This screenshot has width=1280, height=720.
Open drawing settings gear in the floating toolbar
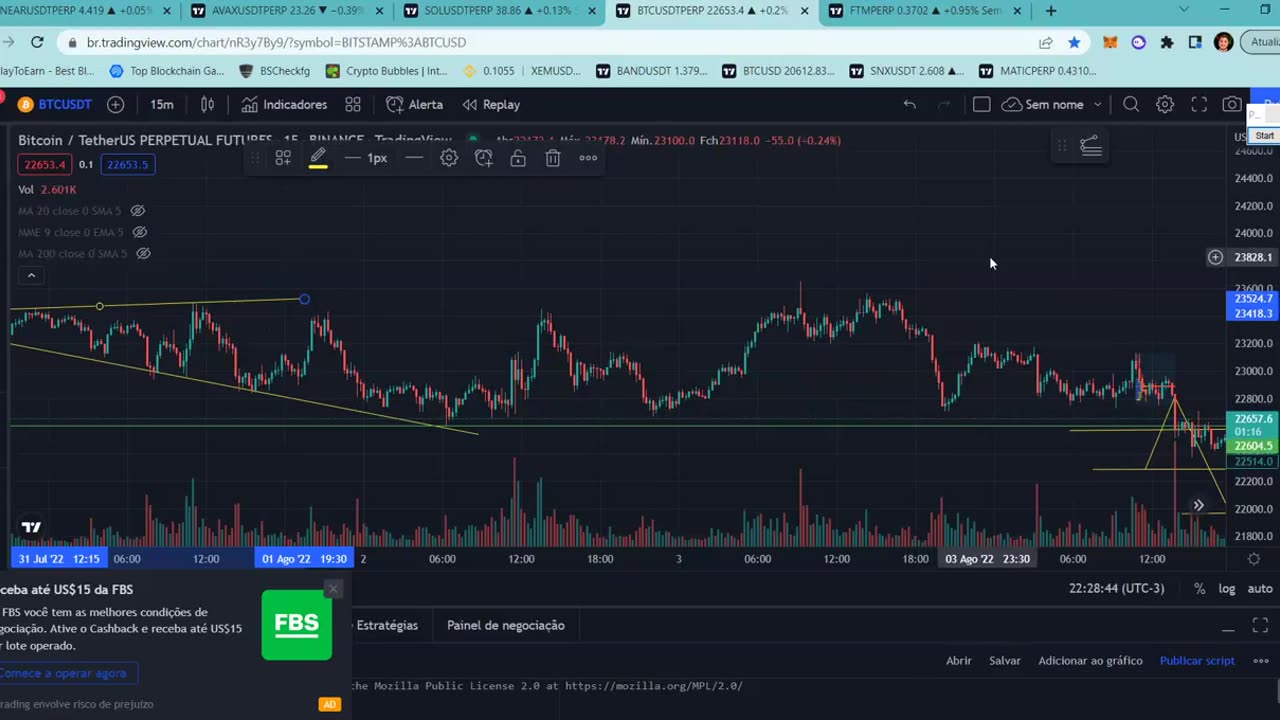449,158
